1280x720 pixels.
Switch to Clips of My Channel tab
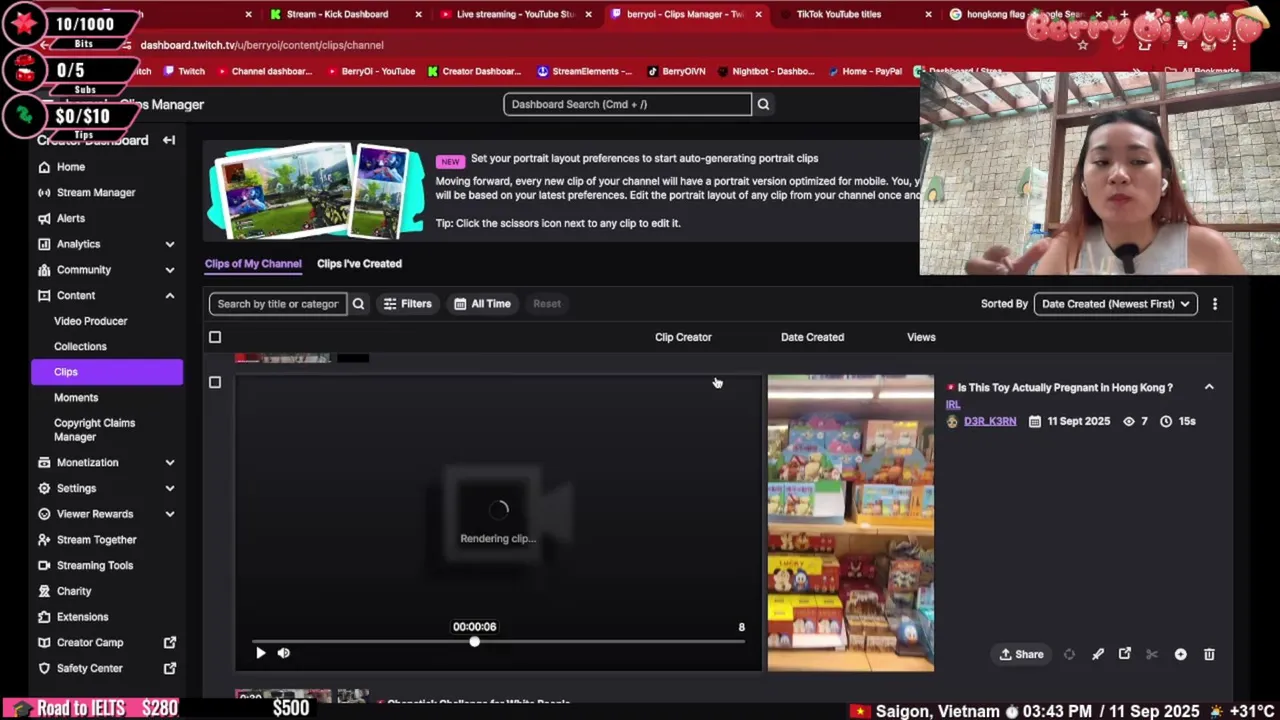253,264
